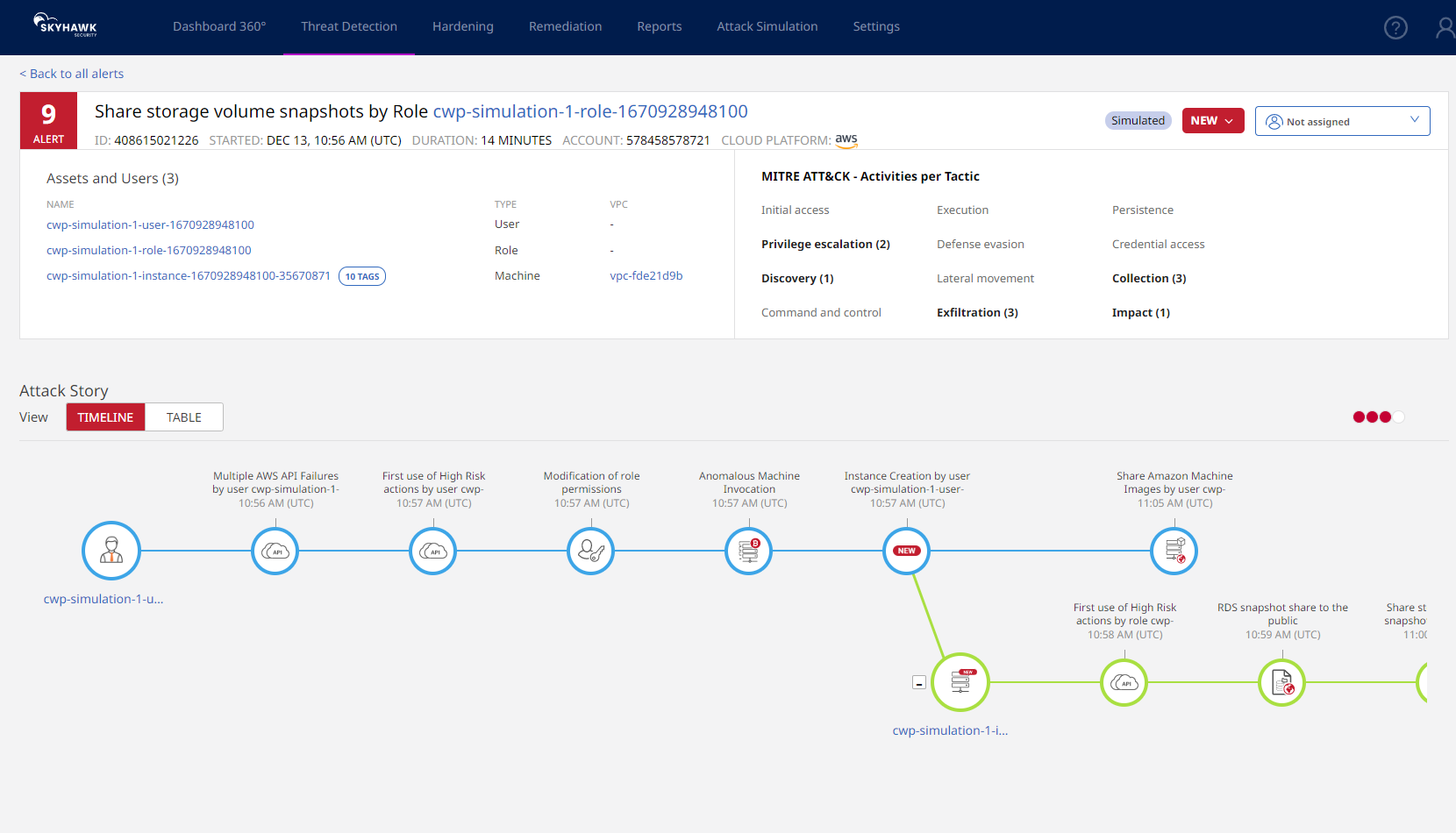The height and width of the screenshot is (833, 1456).
Task: Select the user node starting the attack timeline
Action: [x=111, y=551]
